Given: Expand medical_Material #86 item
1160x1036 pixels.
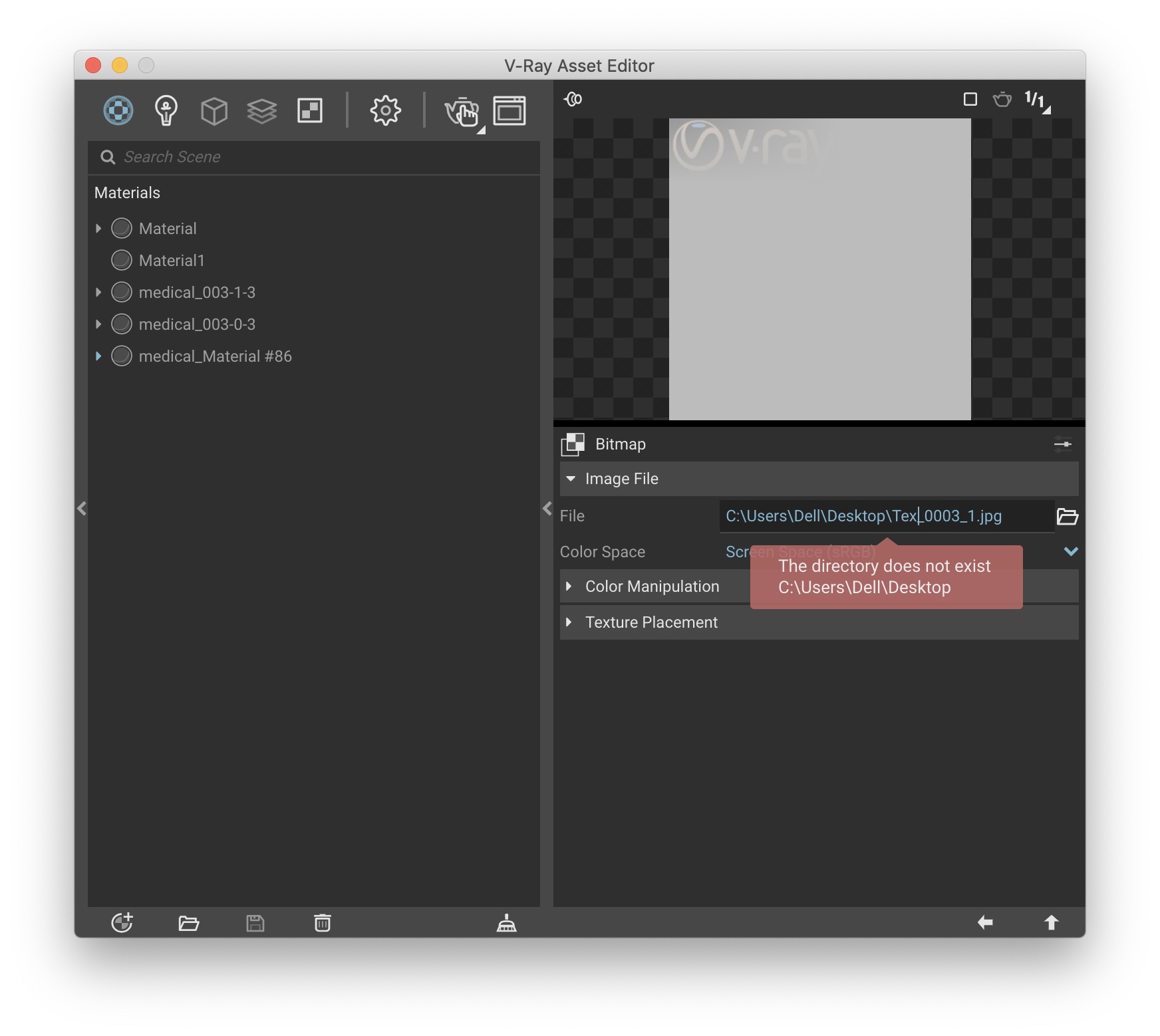Looking at the screenshot, I should tap(98, 356).
